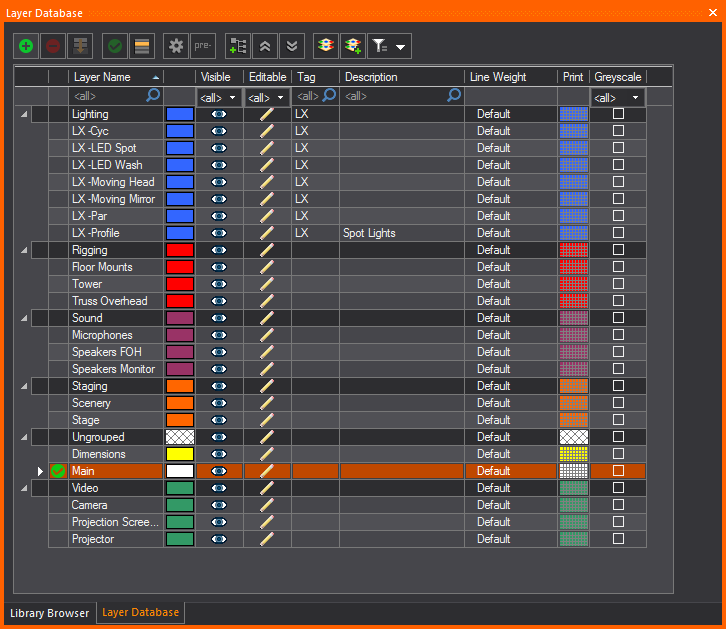Click the settings gear icon in toolbar

click(176, 46)
